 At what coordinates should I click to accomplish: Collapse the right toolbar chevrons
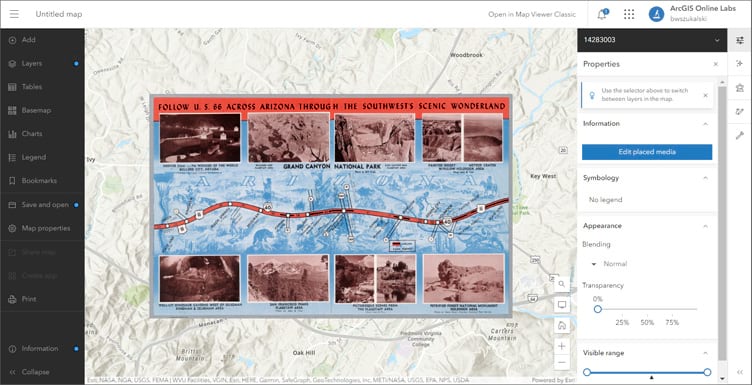pyautogui.click(x=740, y=372)
